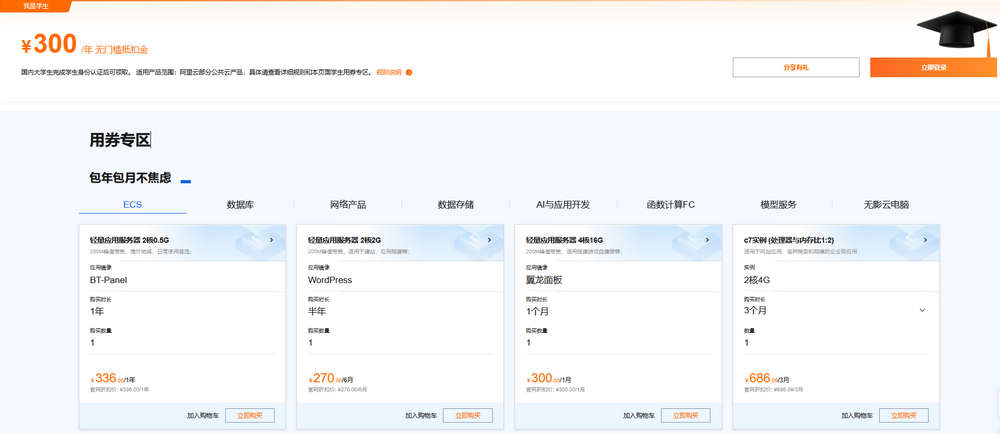Open arrow on c7实例 card
The width and height of the screenshot is (1000, 434).
(x=925, y=240)
